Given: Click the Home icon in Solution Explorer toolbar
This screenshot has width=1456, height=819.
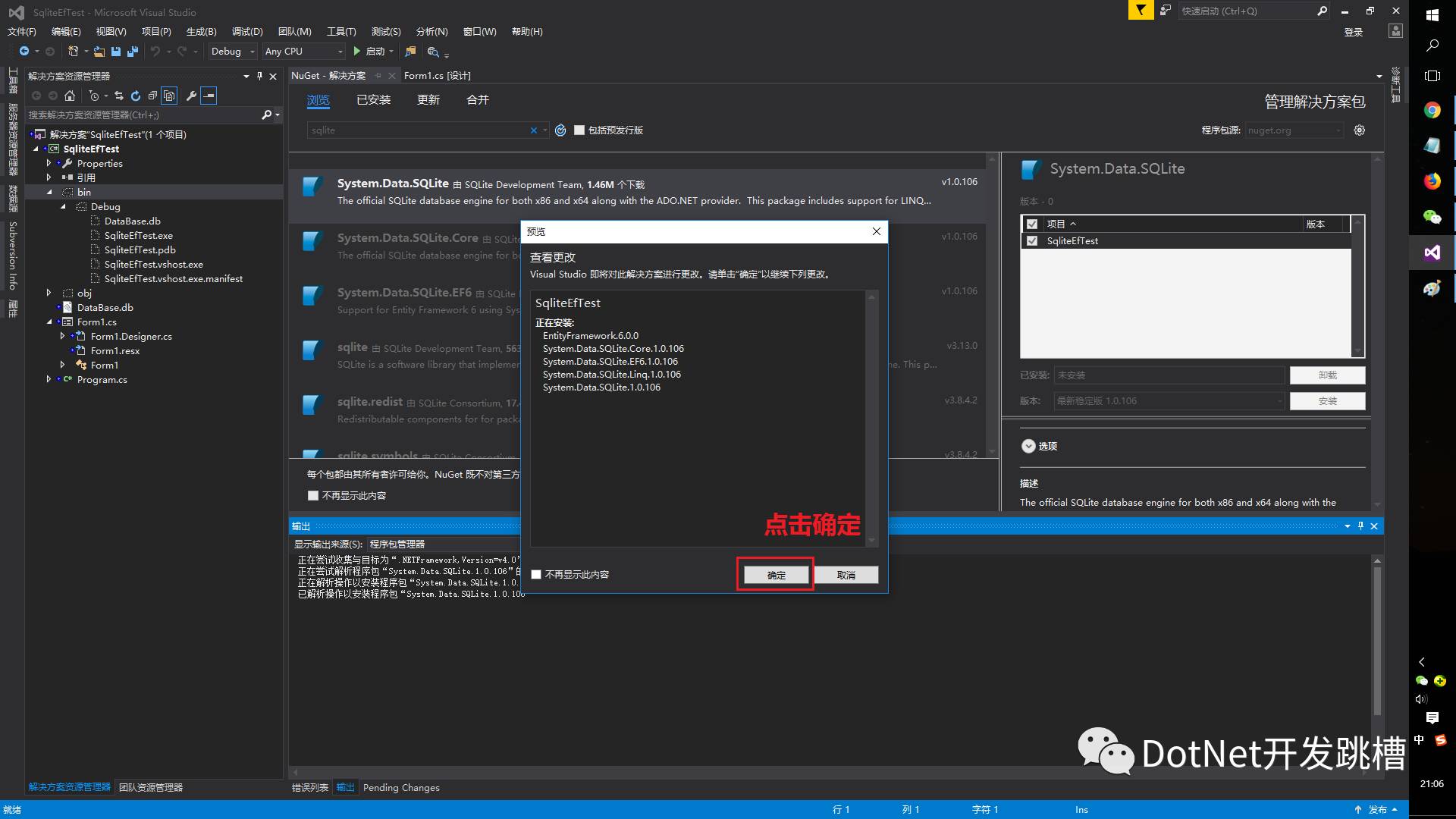Looking at the screenshot, I should (70, 96).
